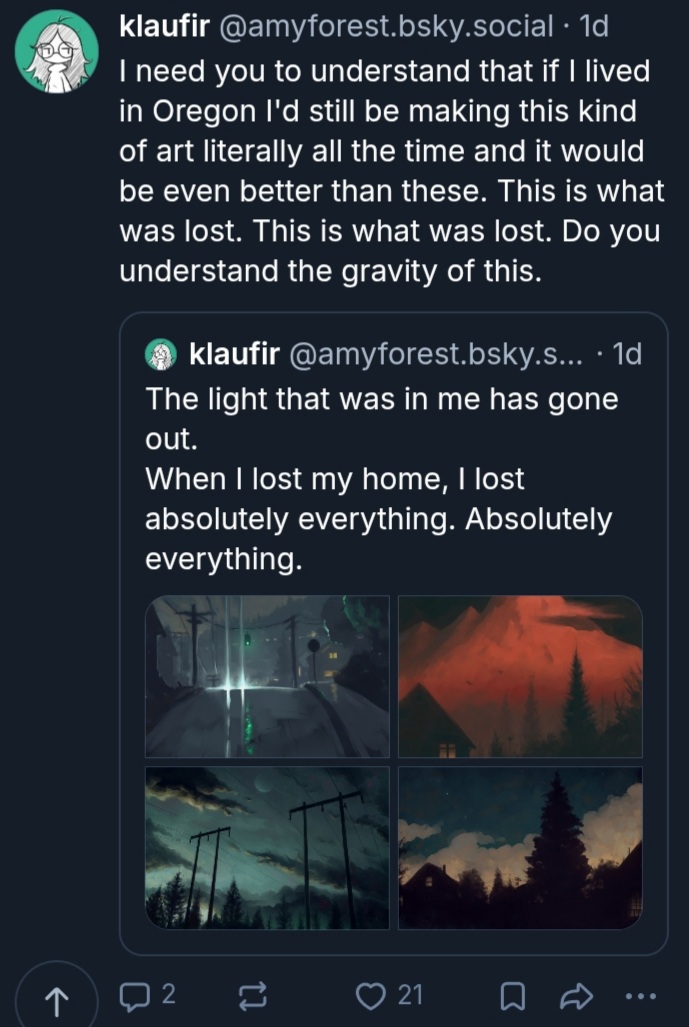Screen dimensions: 689x1027
Task: Open the power lines cloudy sky painting
Action: coord(267,848)
